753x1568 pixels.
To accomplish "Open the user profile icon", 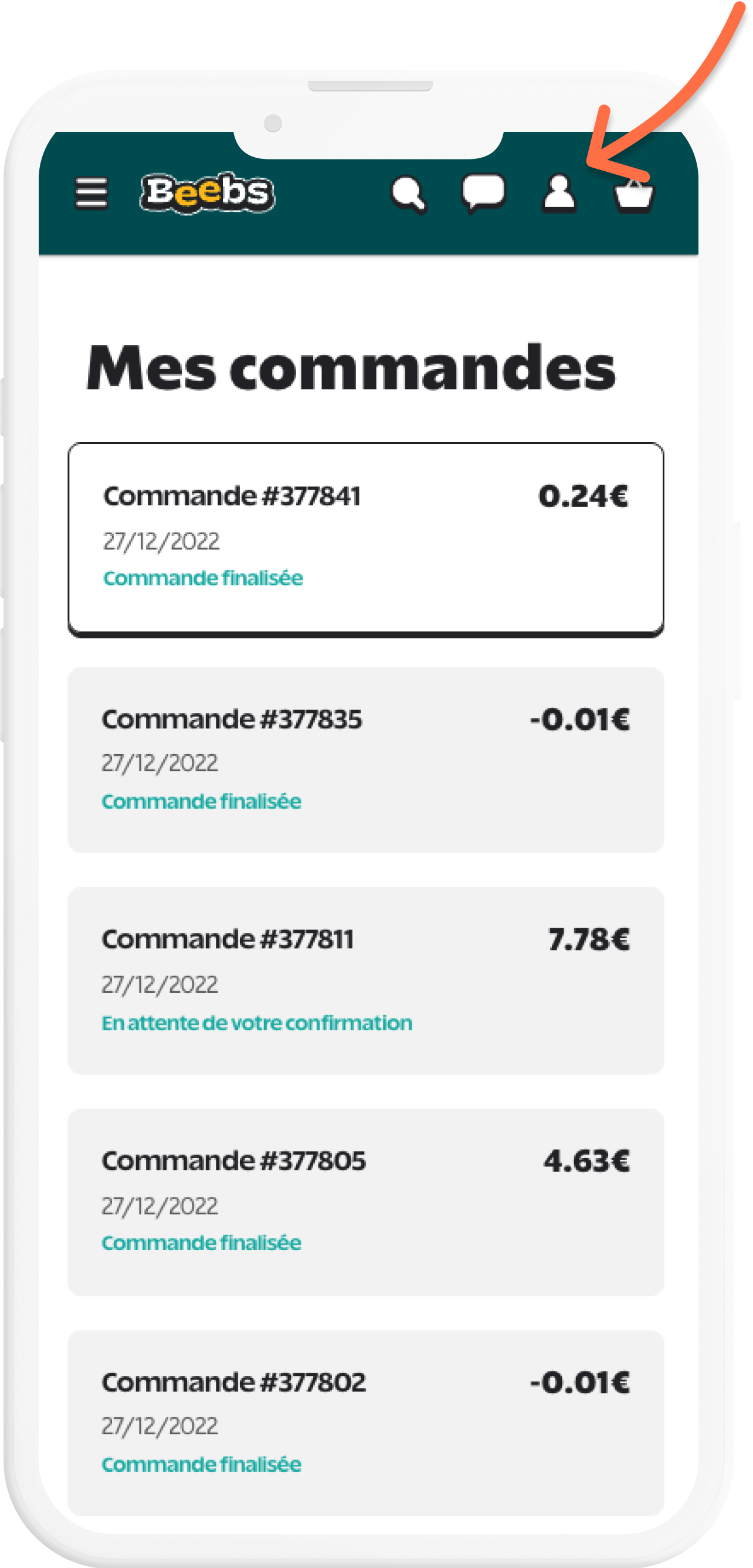I will tap(559, 194).
